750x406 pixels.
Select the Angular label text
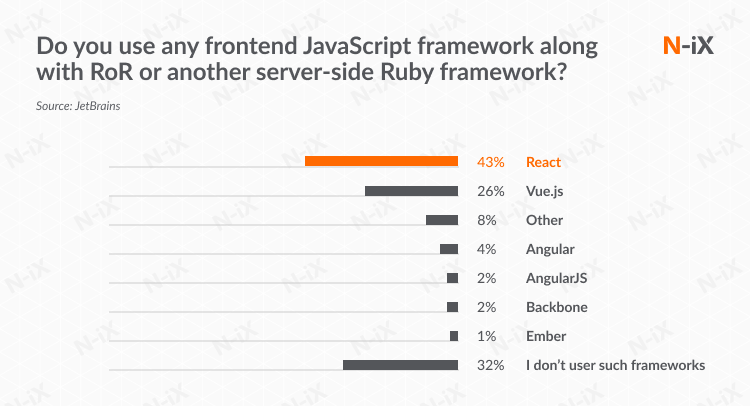(550, 249)
